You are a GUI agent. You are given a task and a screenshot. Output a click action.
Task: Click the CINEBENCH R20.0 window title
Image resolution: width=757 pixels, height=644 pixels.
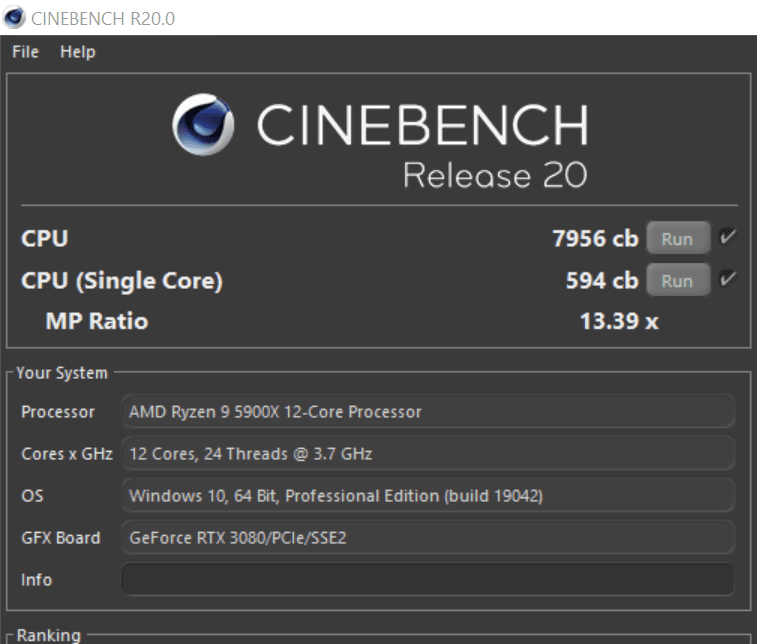click(103, 18)
